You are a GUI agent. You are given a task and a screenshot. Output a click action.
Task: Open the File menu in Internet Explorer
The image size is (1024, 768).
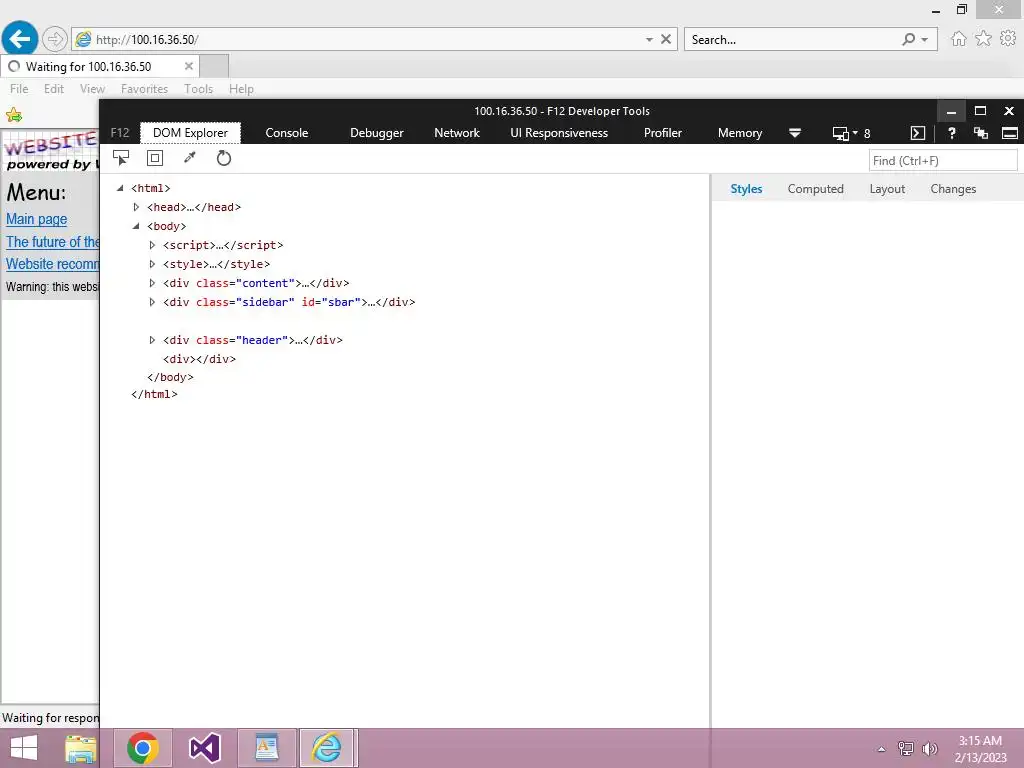pyautogui.click(x=19, y=89)
